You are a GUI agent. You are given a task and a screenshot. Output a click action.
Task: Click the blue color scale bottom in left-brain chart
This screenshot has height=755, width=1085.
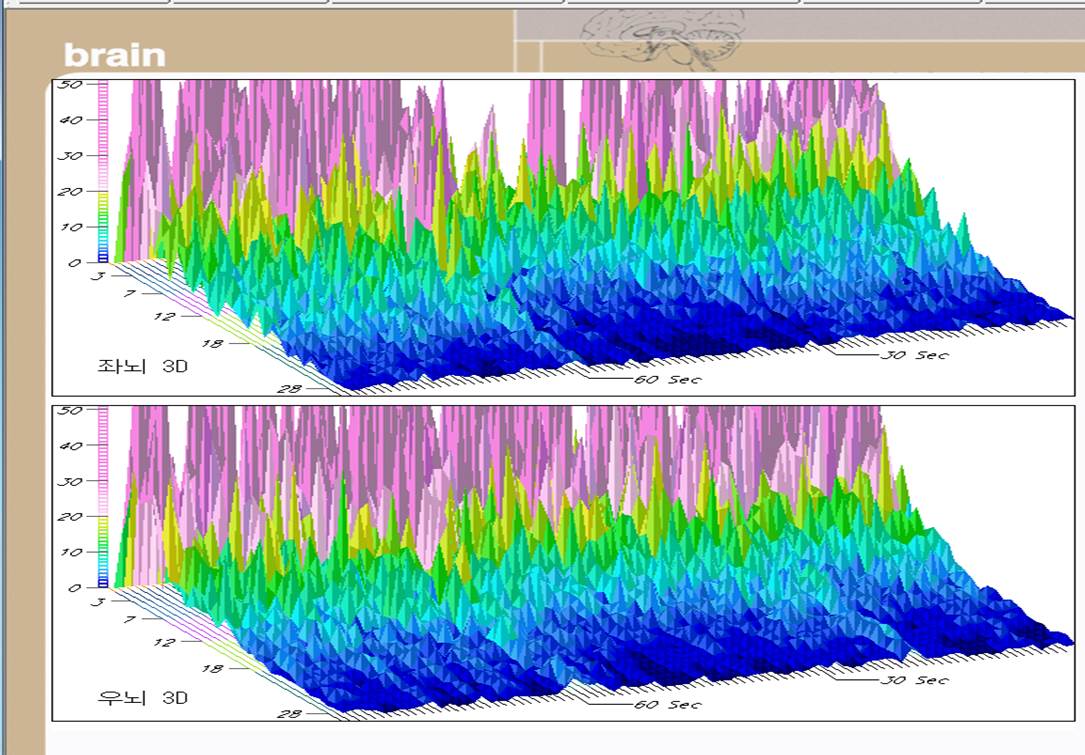tap(102, 256)
